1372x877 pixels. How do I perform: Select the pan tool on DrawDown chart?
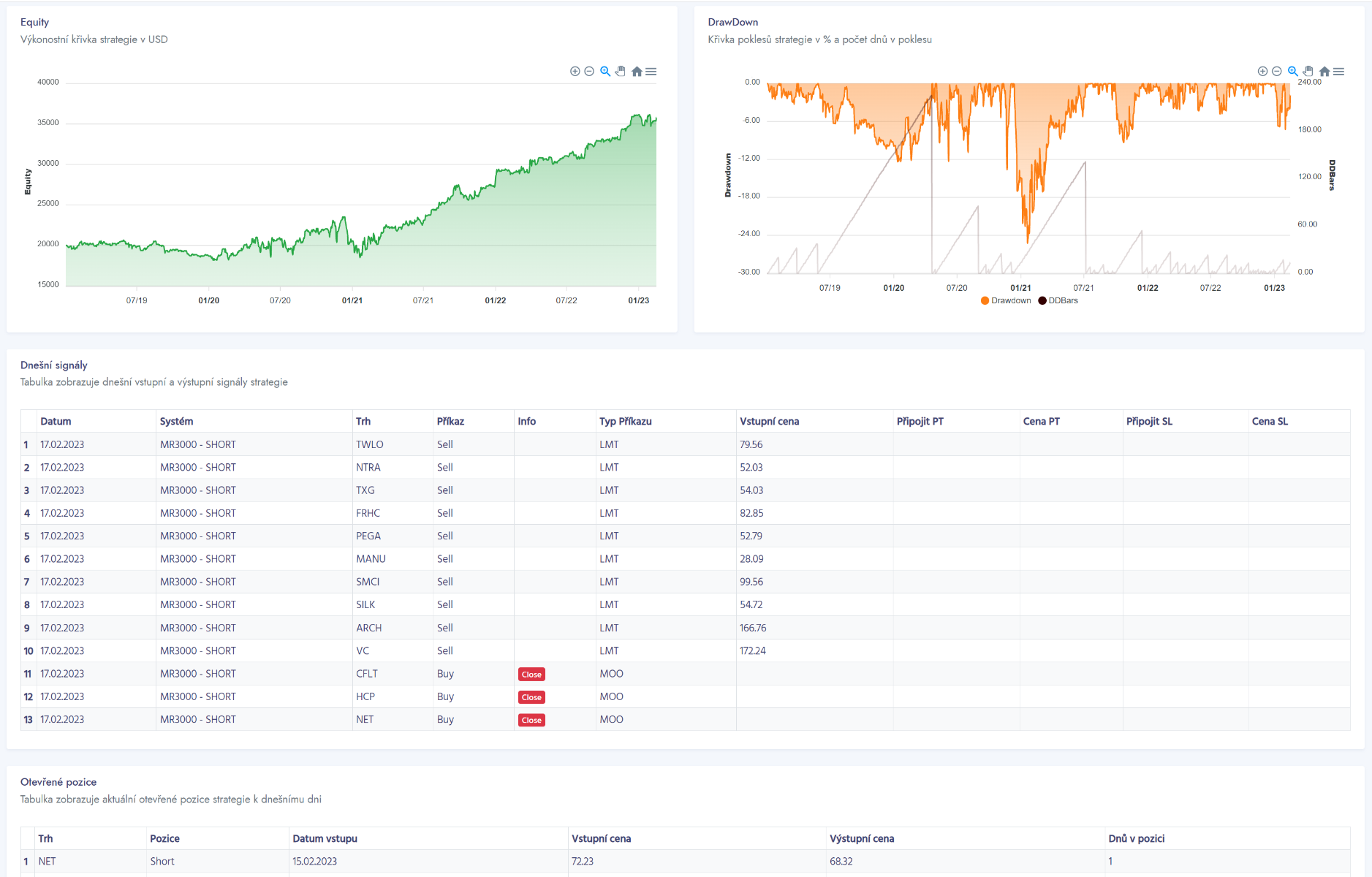1308,72
